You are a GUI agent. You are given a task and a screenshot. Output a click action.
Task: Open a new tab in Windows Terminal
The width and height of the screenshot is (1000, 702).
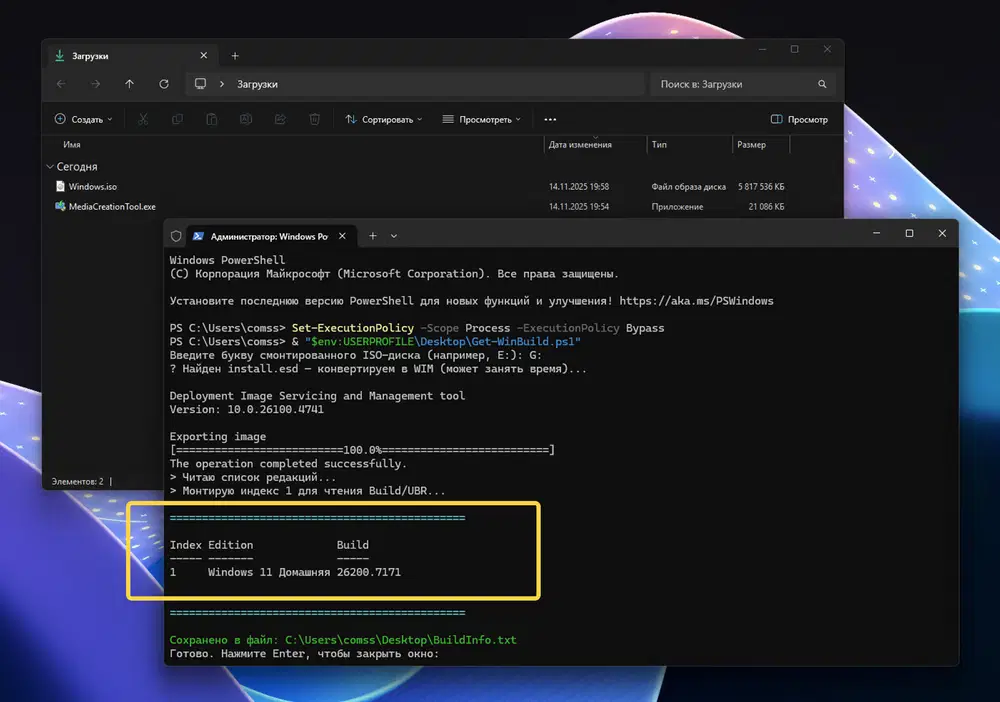372,236
